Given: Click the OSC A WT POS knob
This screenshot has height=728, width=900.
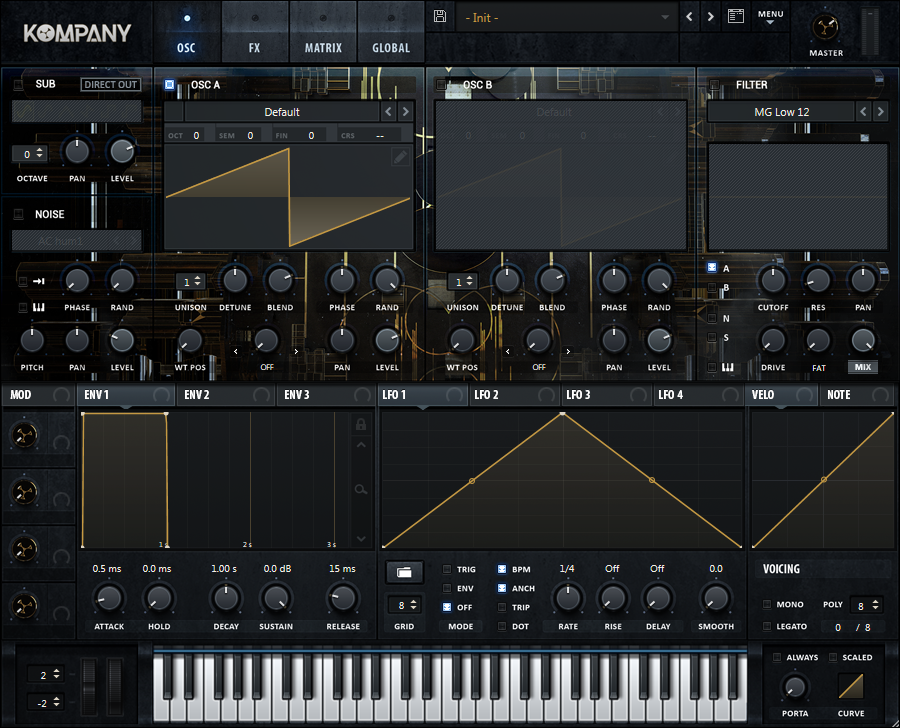Looking at the screenshot, I should (189, 340).
